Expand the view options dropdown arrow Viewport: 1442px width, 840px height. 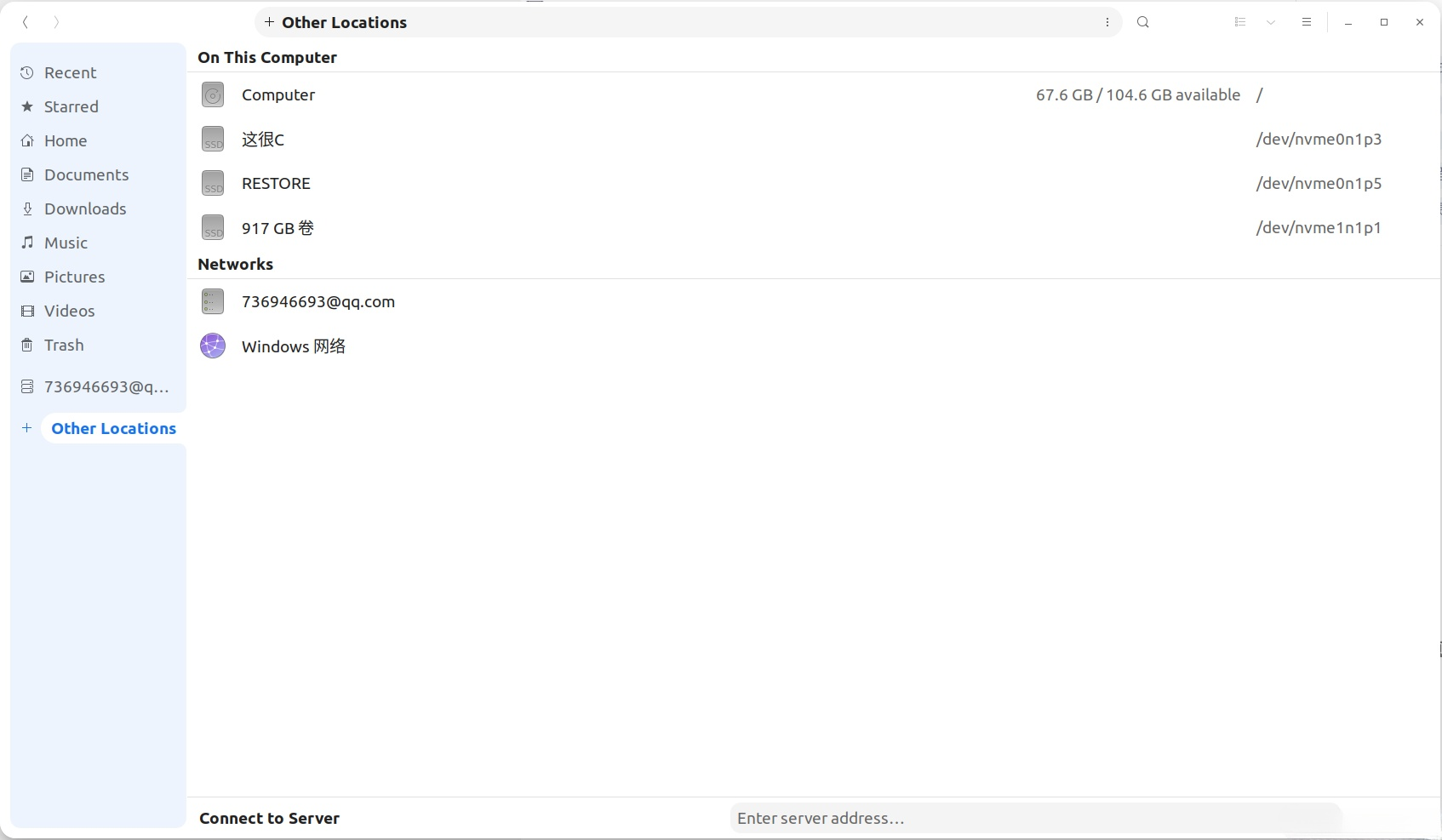pyautogui.click(x=1271, y=22)
